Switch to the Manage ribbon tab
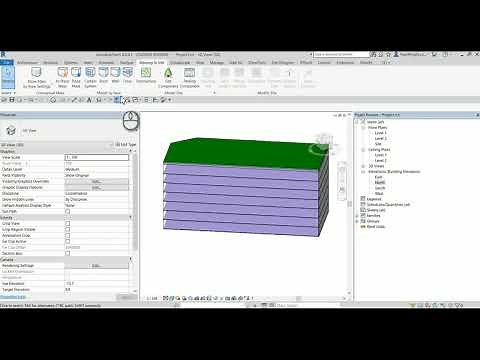The image size is (480, 360). (217, 62)
